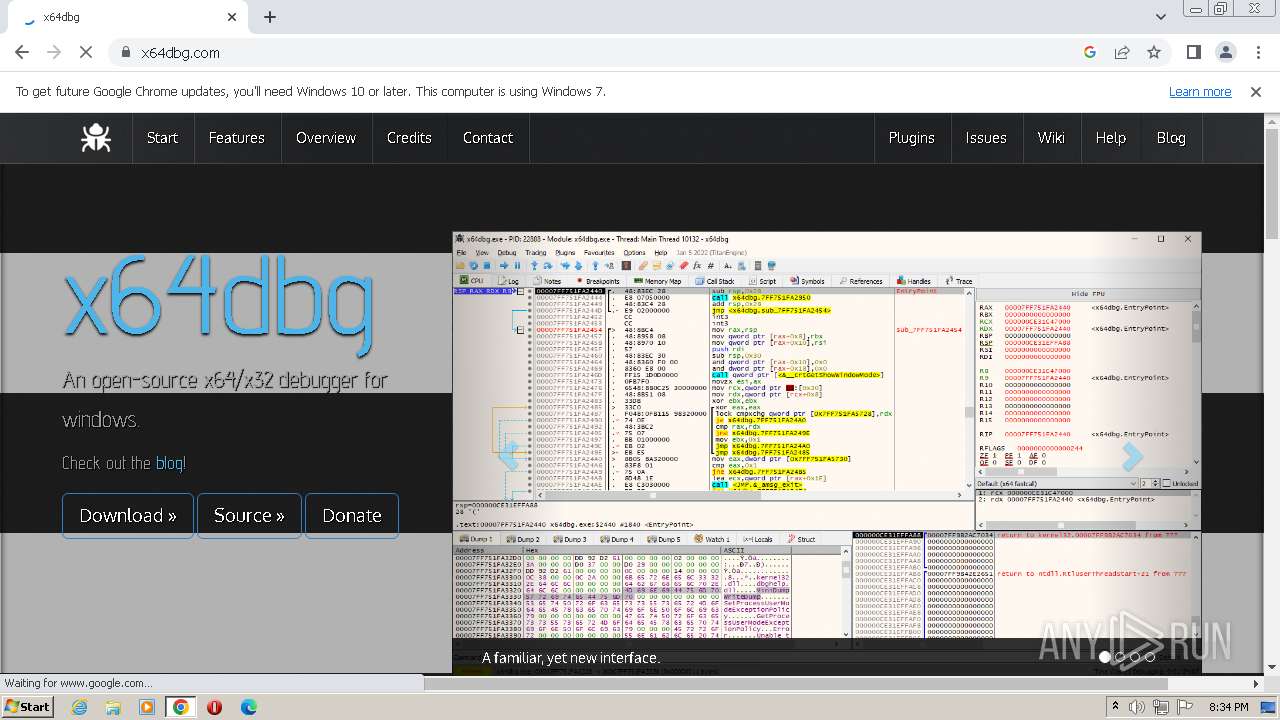Show hidden tray icons arrow
The width and height of the screenshot is (1280, 720).
[x=1117, y=707]
